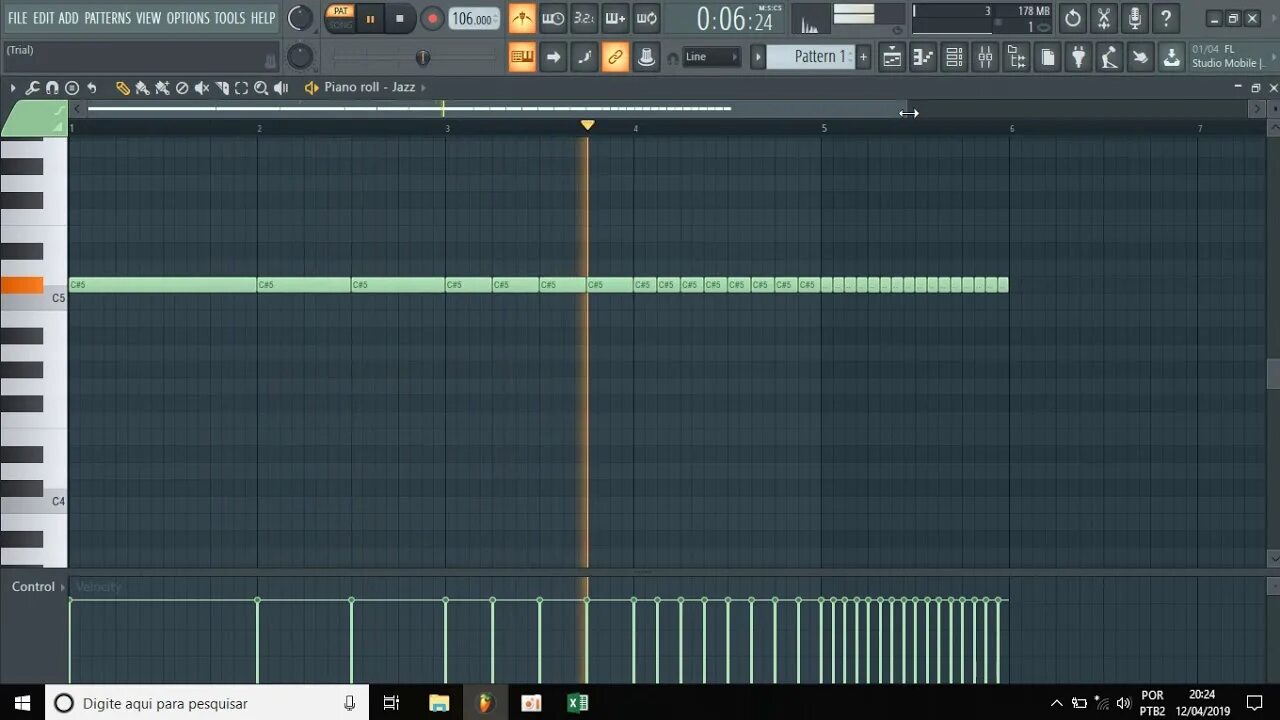Select the Paint brush tool

tap(143, 88)
